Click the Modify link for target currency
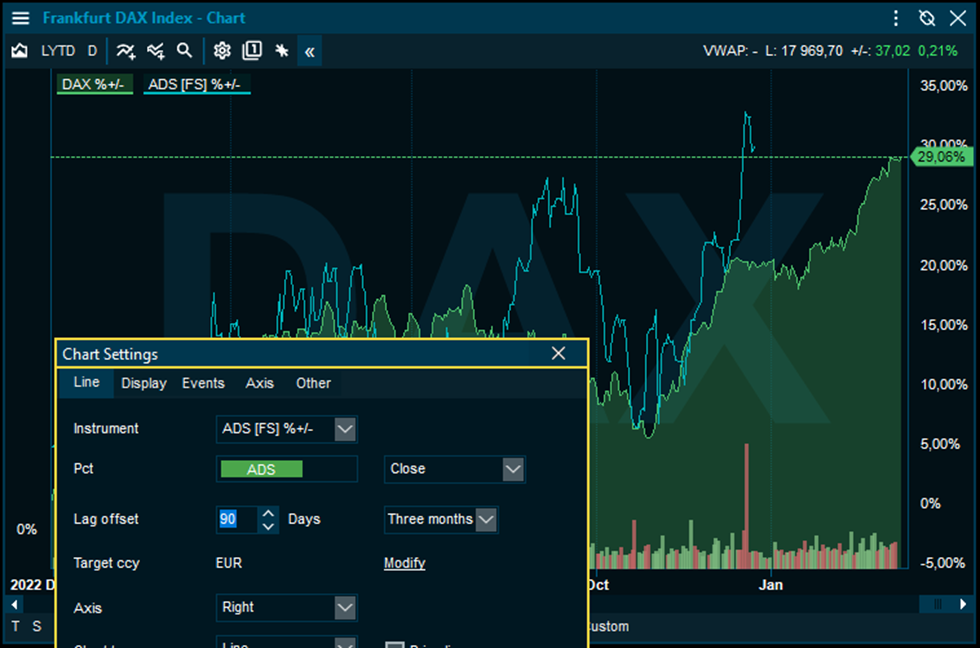 coord(405,563)
